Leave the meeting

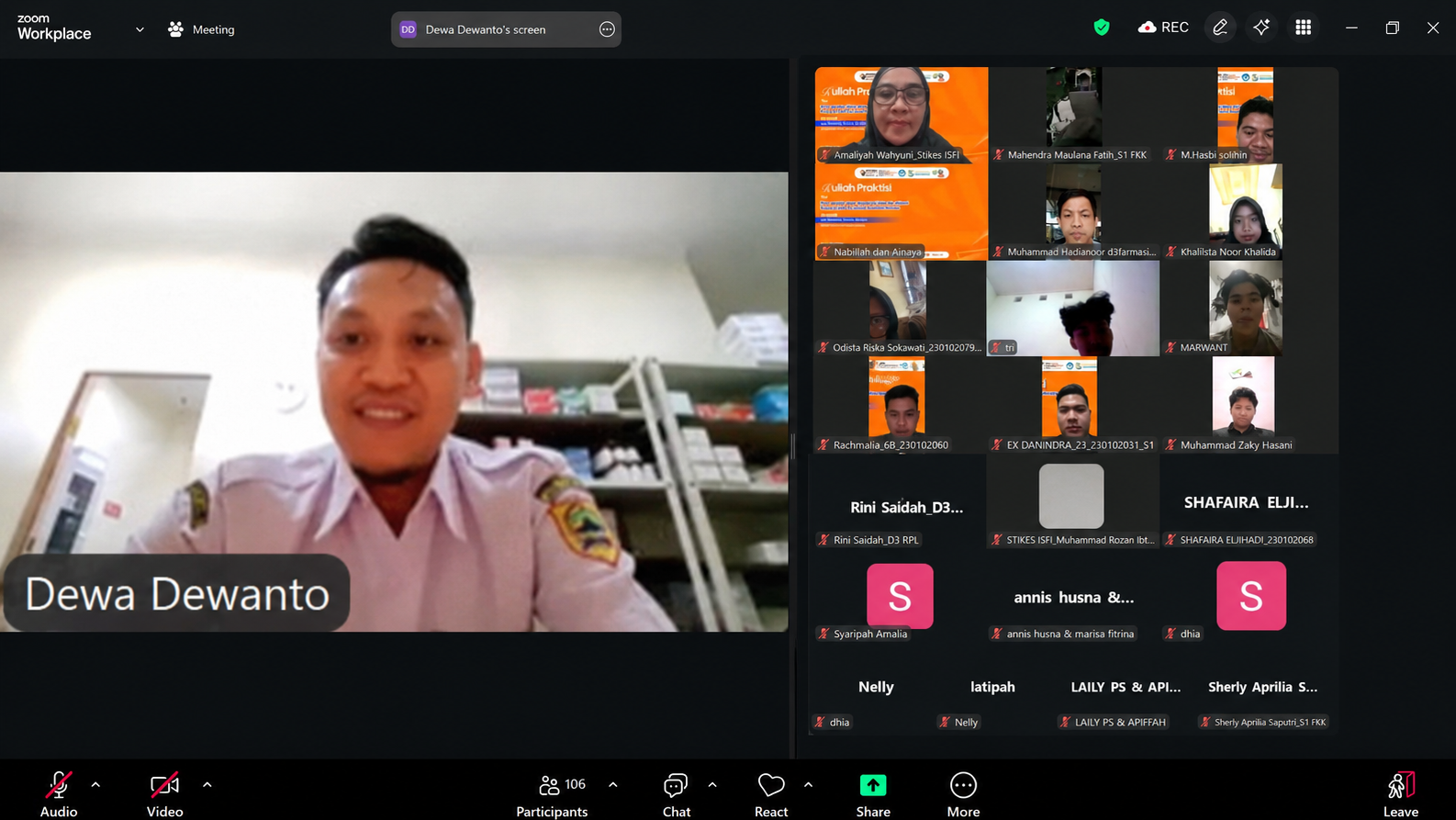pos(1401,794)
